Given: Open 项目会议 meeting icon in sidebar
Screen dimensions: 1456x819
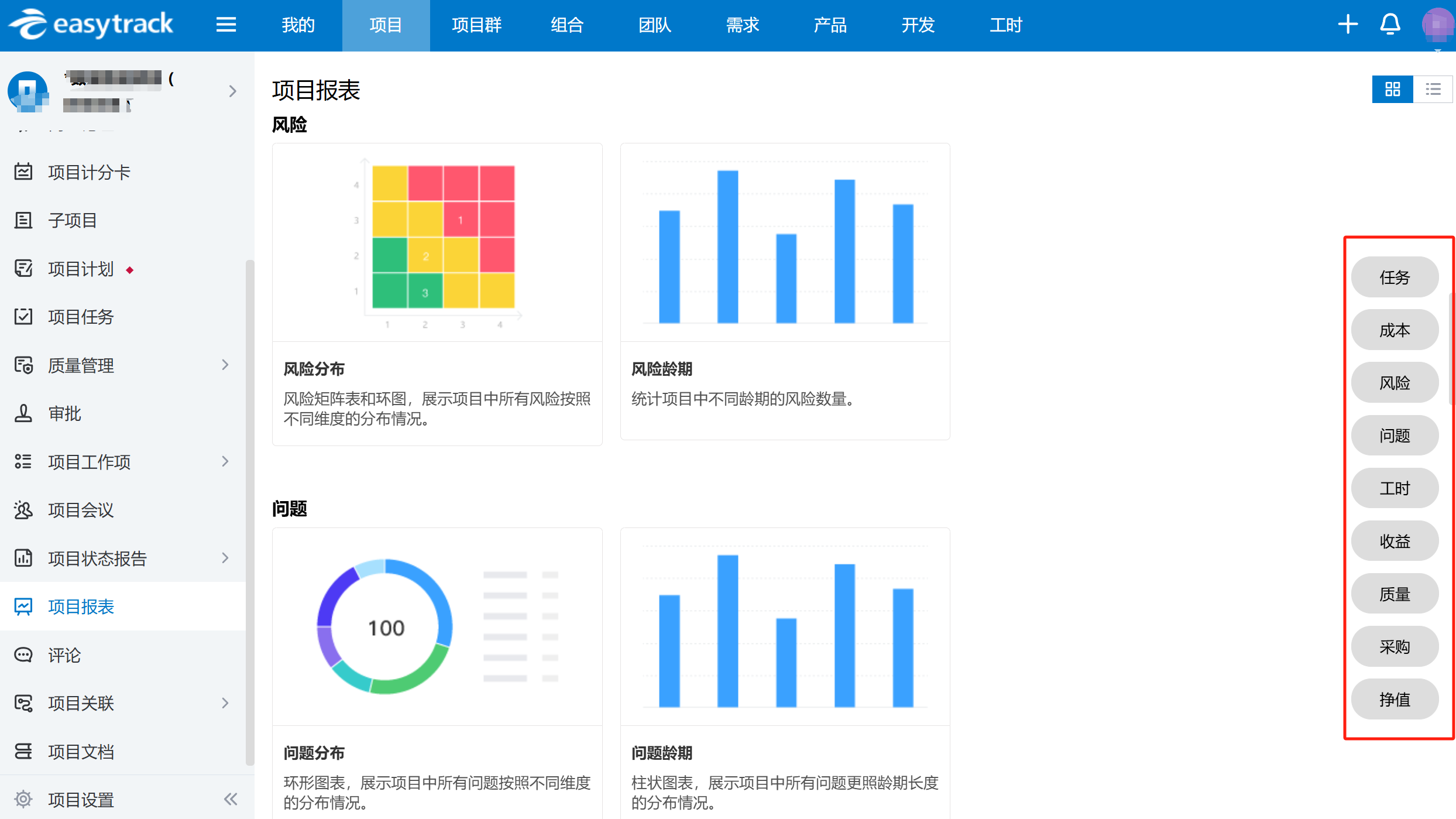Looking at the screenshot, I should click(x=23, y=510).
